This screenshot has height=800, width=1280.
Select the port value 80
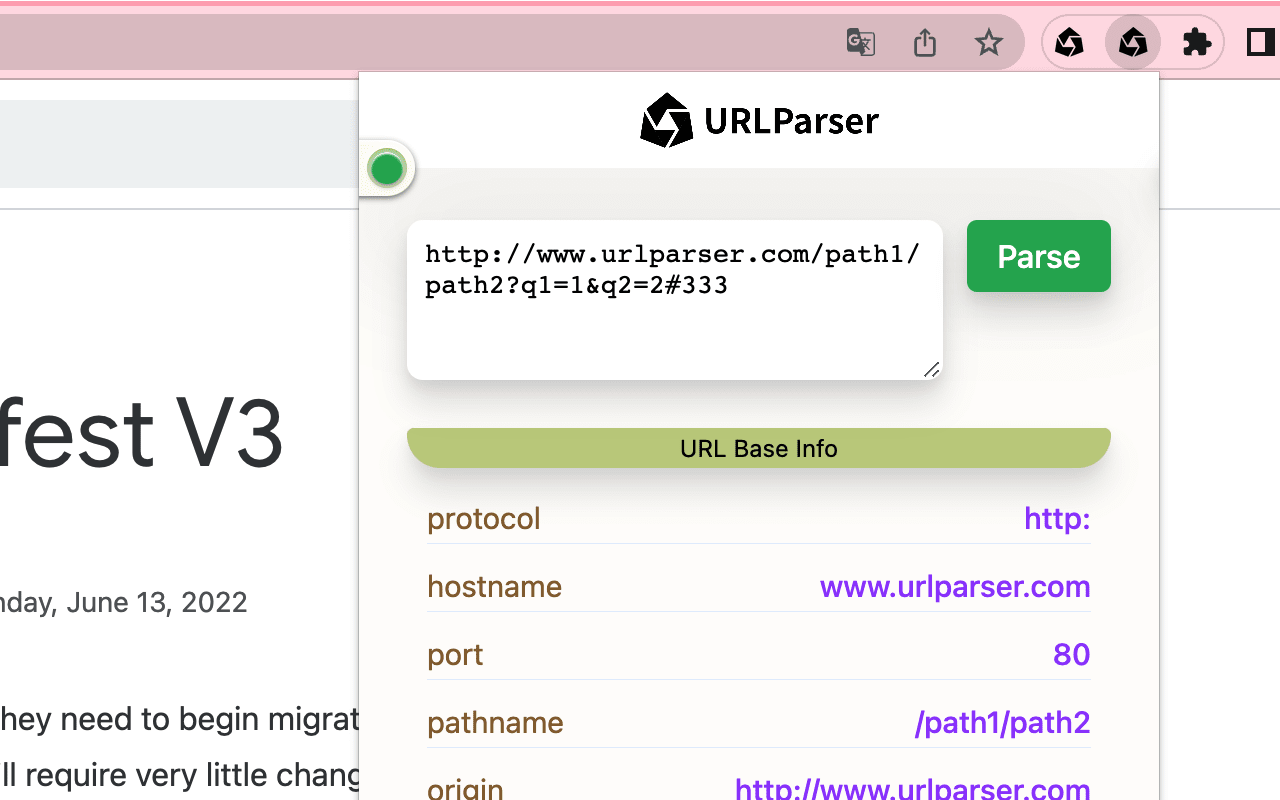pos(1071,655)
